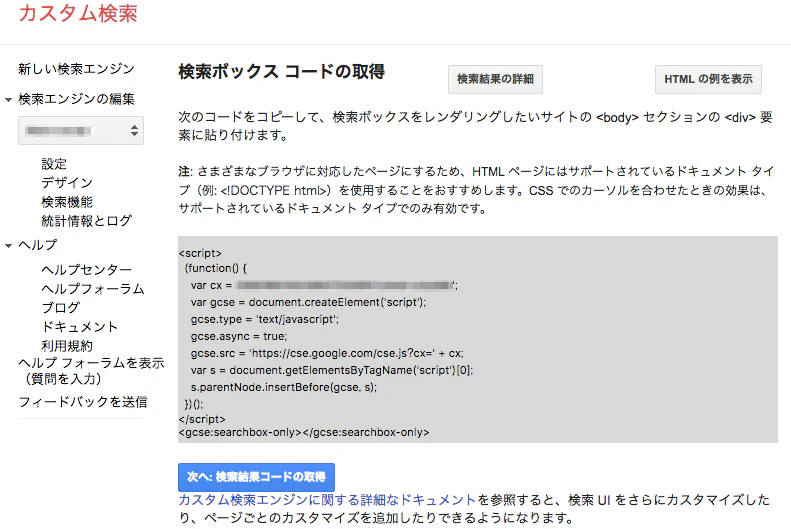The image size is (791, 529).
Task: Click the (function() { code line
Action: [x=216, y=268]
